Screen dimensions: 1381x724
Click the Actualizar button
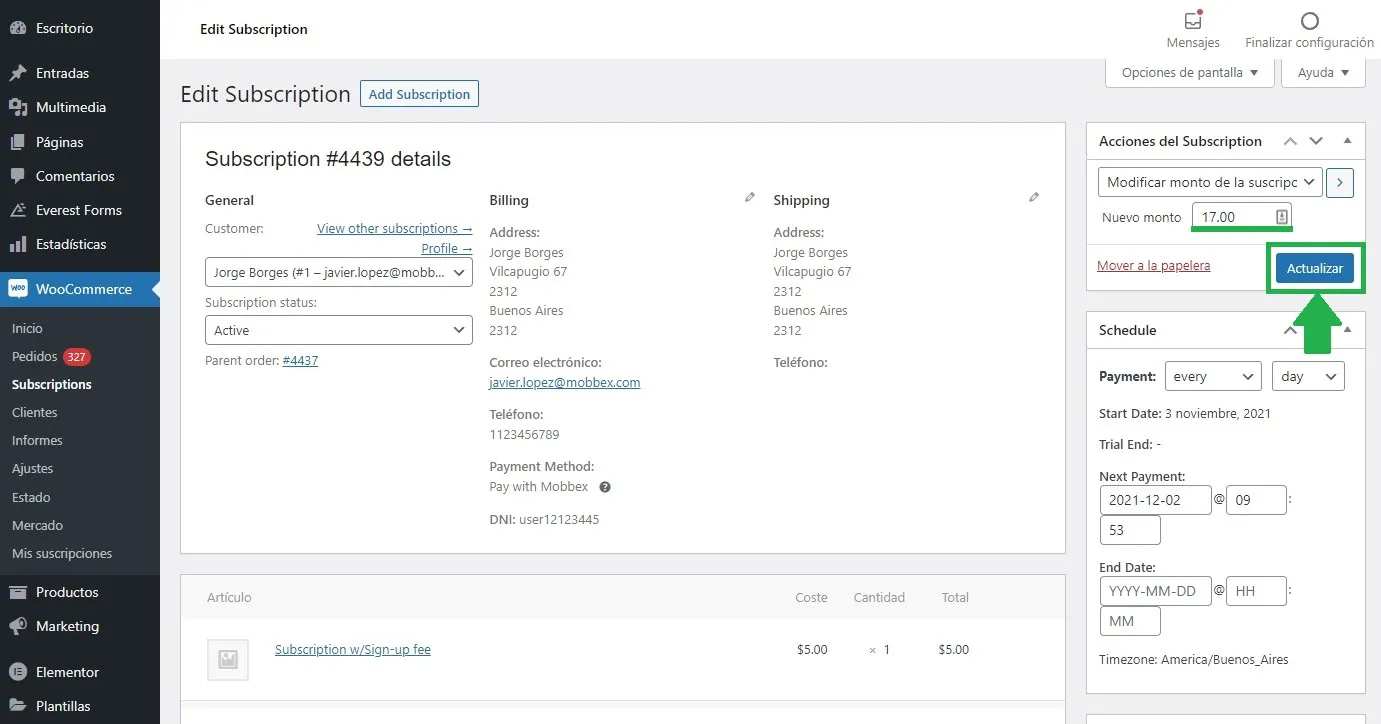(x=1315, y=268)
